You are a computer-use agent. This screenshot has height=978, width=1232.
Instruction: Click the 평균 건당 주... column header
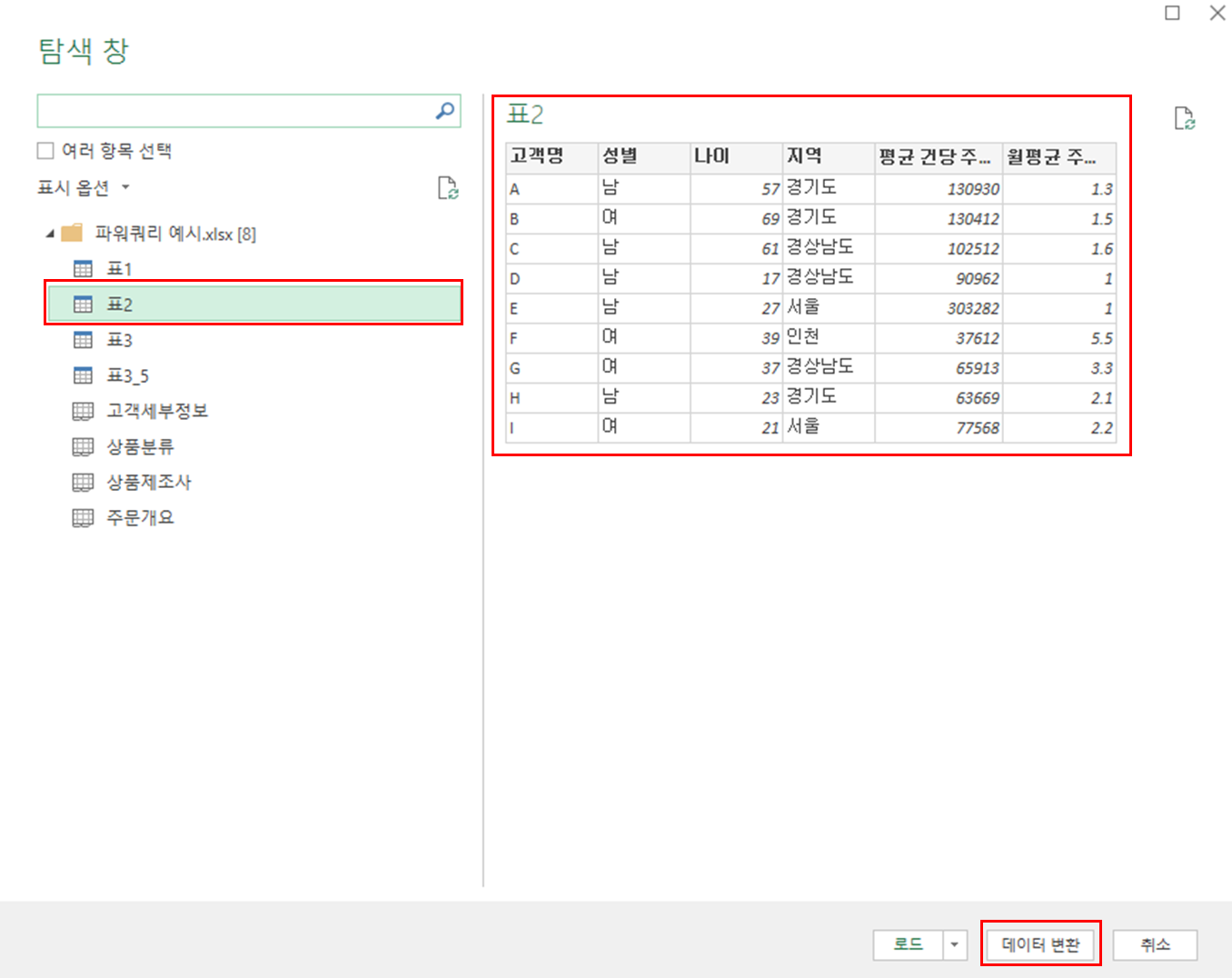939,157
